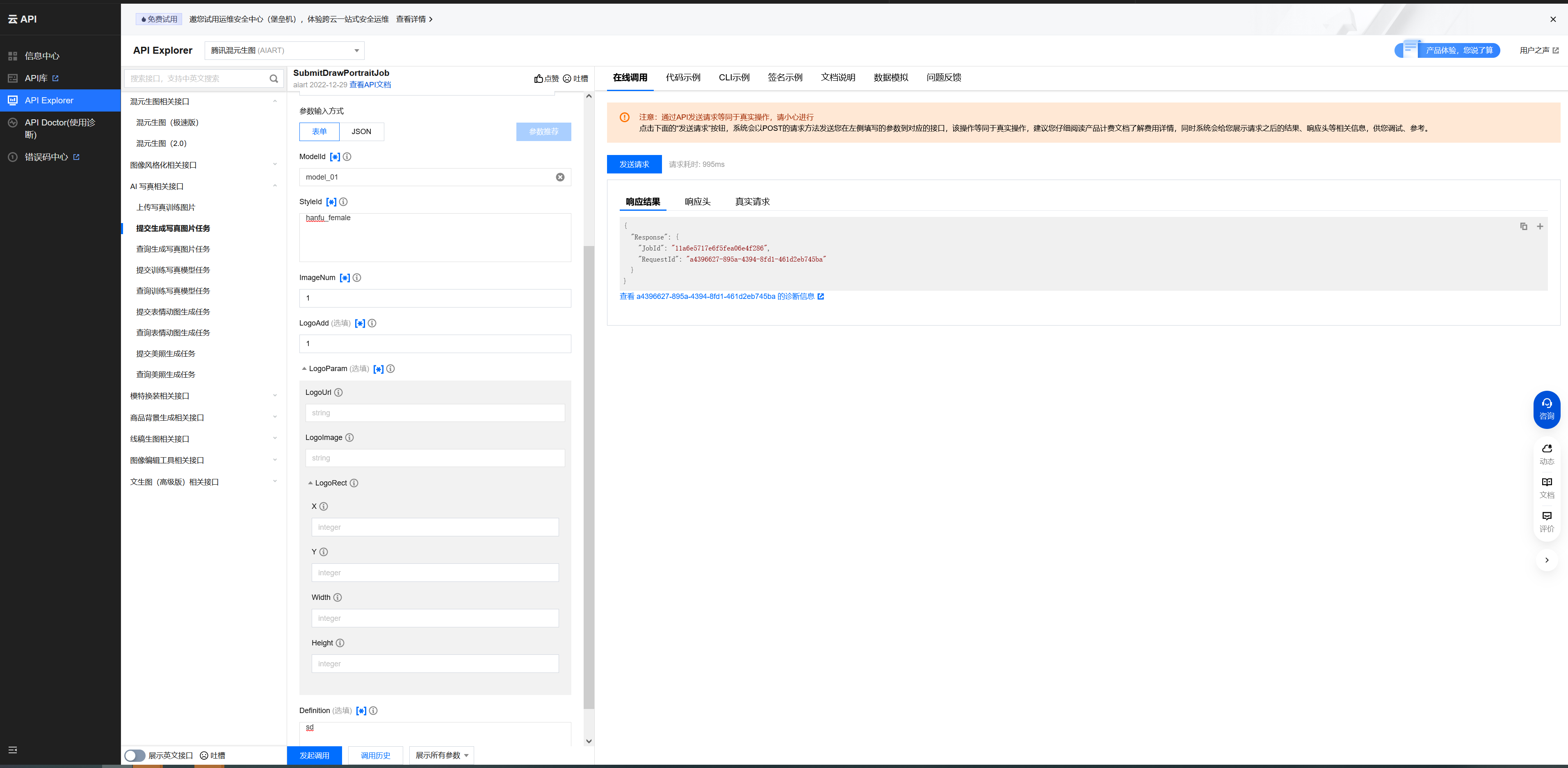
Task: Focus the ImageNum input field
Action: click(435, 298)
